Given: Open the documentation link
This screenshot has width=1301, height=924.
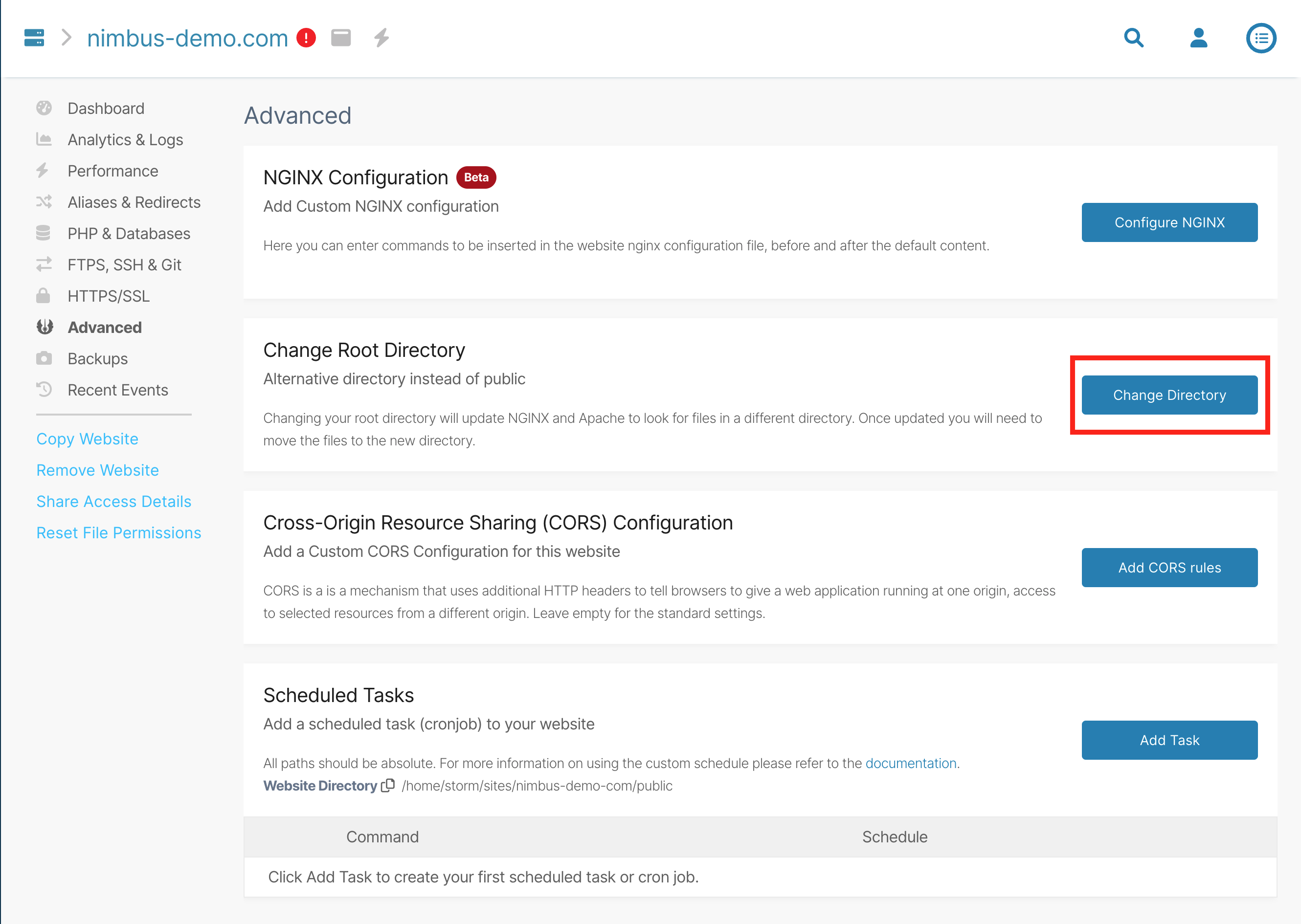Looking at the screenshot, I should pos(911,763).
